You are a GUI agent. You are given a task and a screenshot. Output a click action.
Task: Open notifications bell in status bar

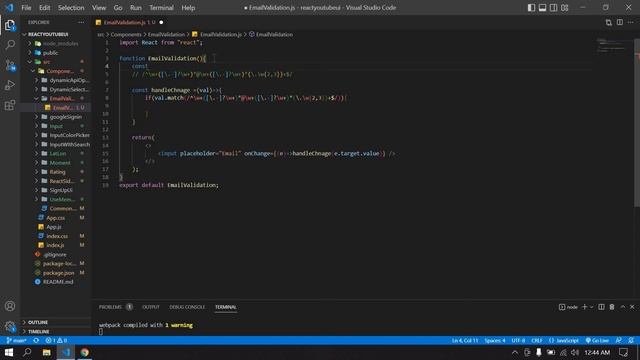coord(631,340)
